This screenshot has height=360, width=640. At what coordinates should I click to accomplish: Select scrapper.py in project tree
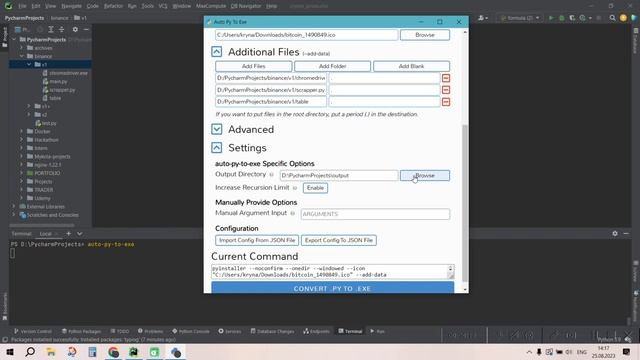(x=59, y=90)
